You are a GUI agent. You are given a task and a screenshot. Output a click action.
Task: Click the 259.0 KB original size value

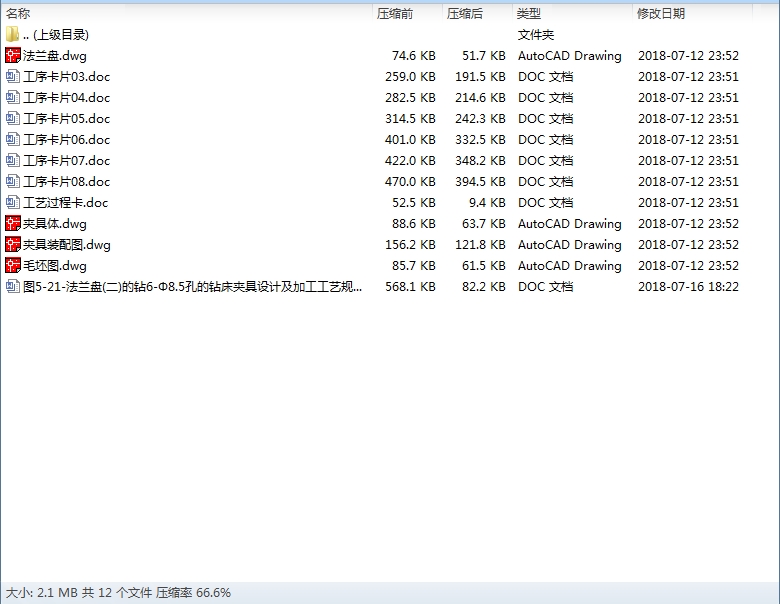pyautogui.click(x=410, y=77)
